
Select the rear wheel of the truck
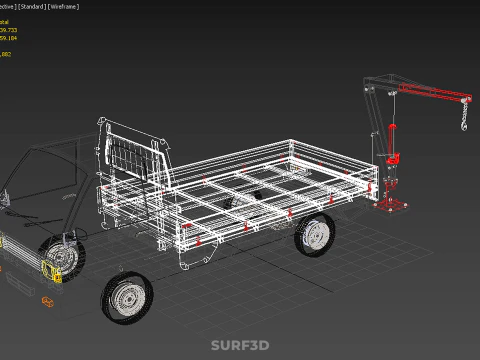(314, 235)
